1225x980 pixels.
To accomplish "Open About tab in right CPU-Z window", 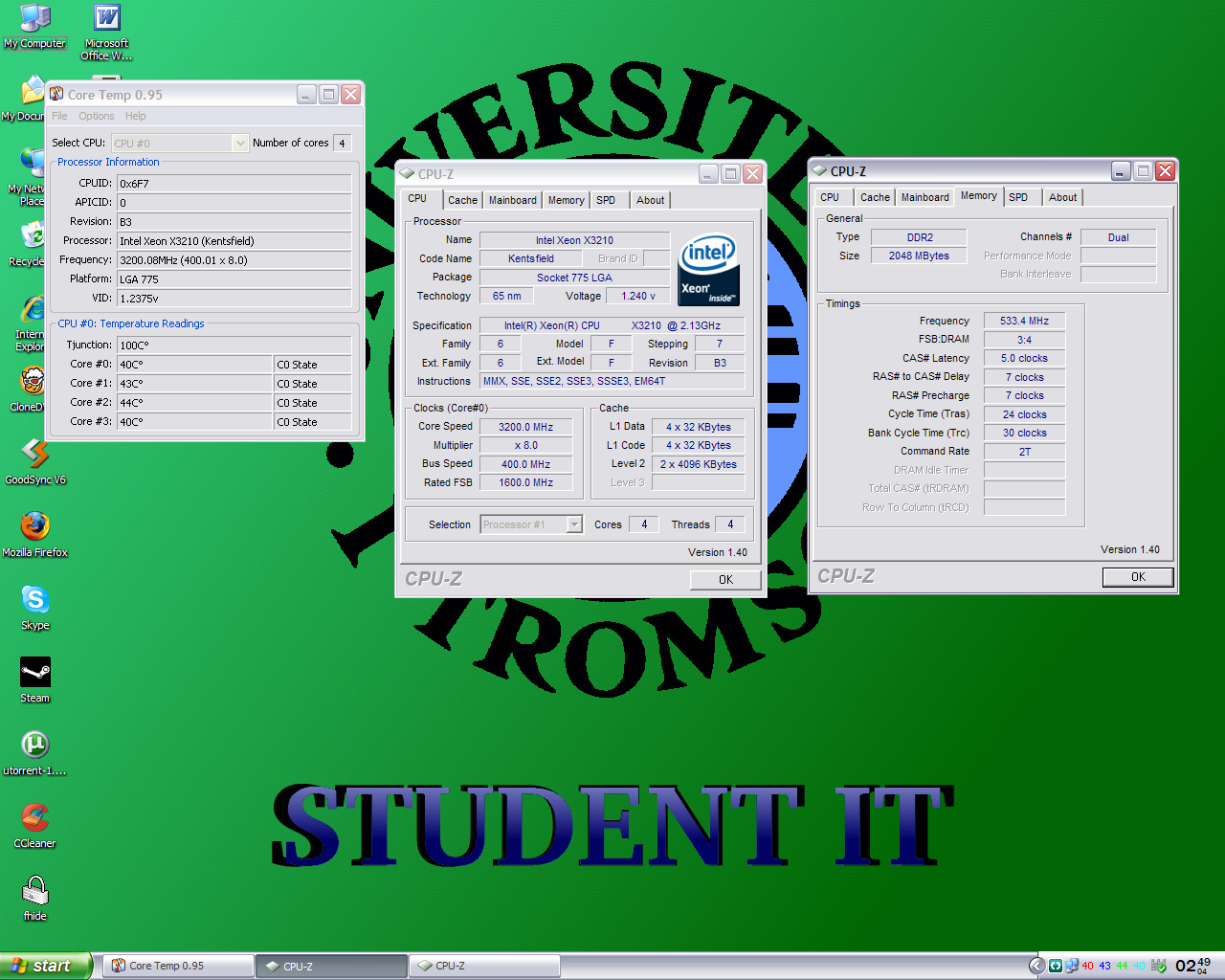I will coord(1062,197).
